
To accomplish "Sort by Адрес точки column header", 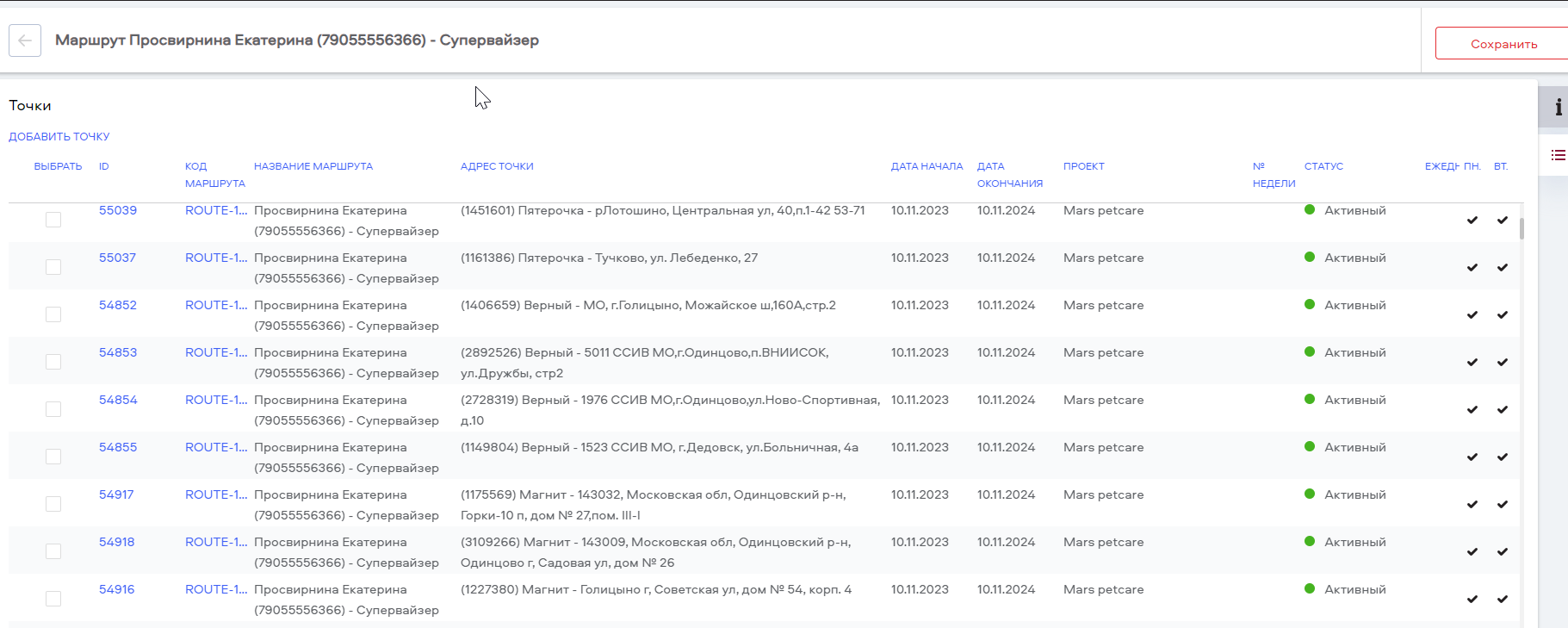I will coord(497,166).
